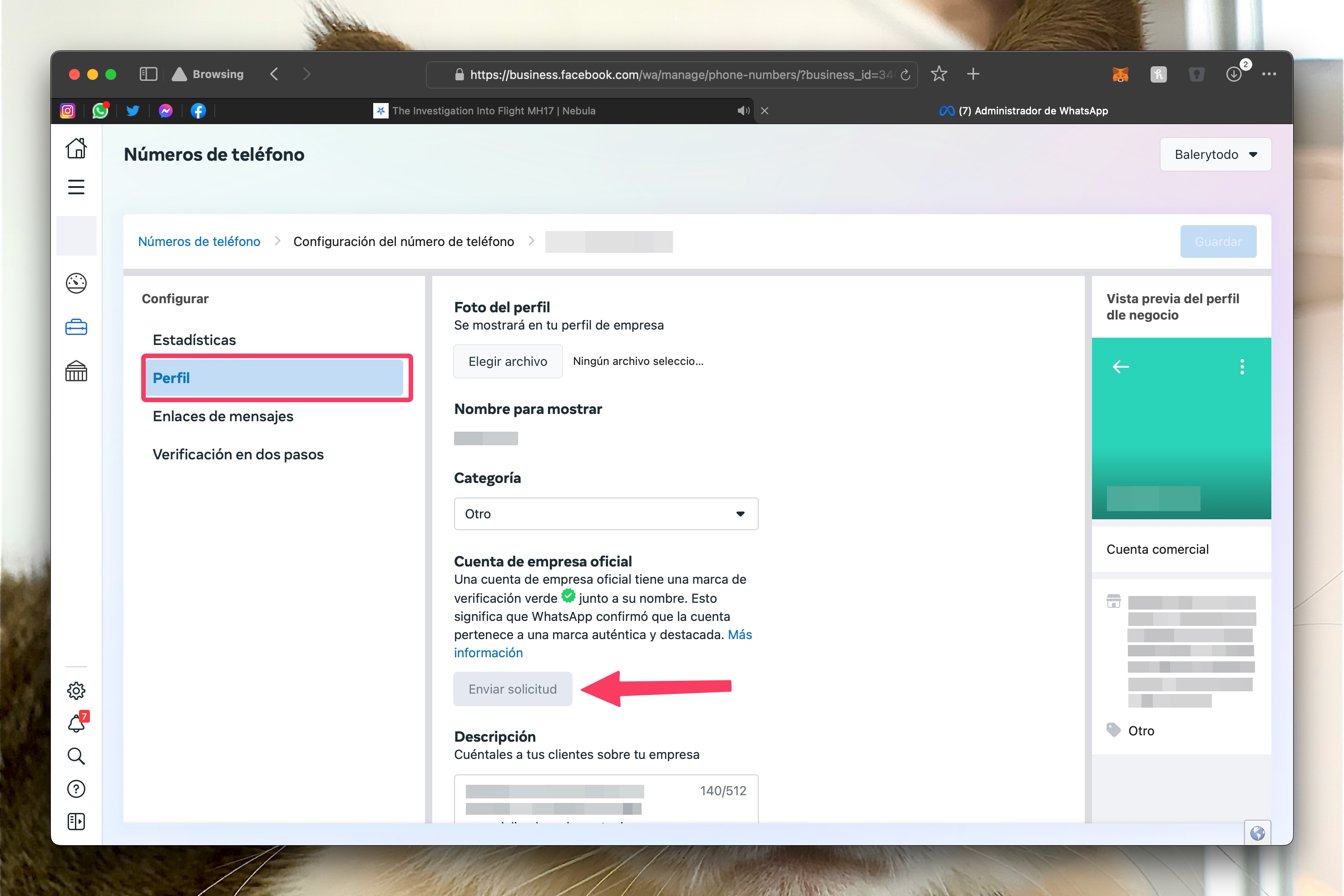Switch to Administrador de WhatsApp tab
The image size is (1344, 896).
[1023, 111]
